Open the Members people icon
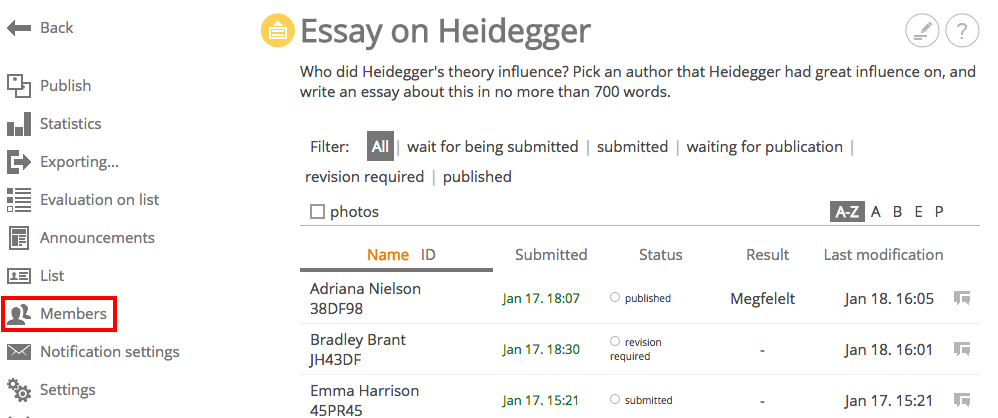 click(x=19, y=314)
